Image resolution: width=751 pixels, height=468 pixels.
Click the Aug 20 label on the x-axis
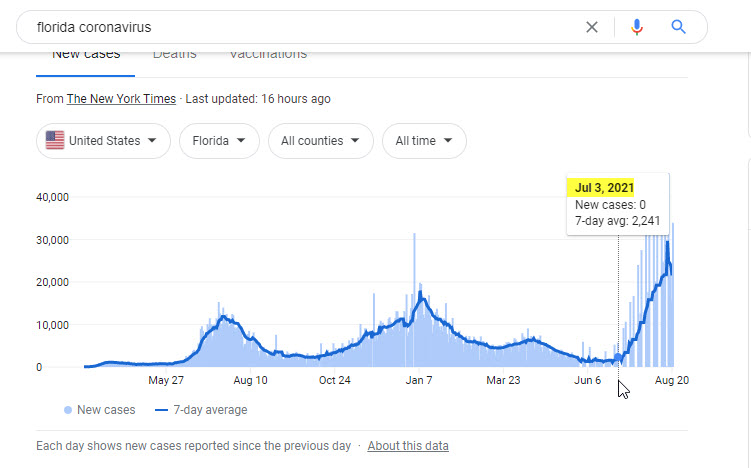click(672, 380)
